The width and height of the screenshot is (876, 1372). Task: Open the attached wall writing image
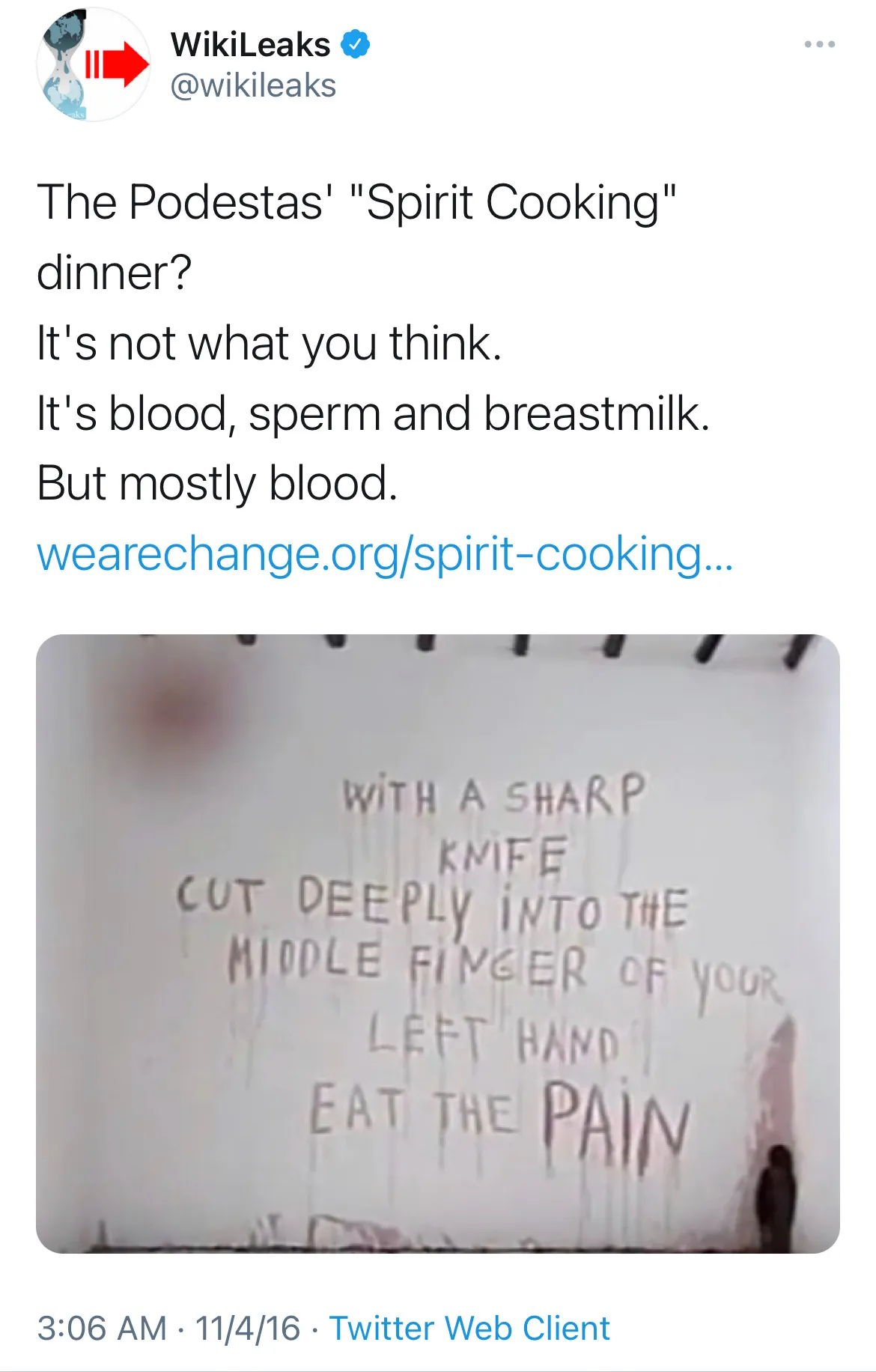[x=438, y=944]
